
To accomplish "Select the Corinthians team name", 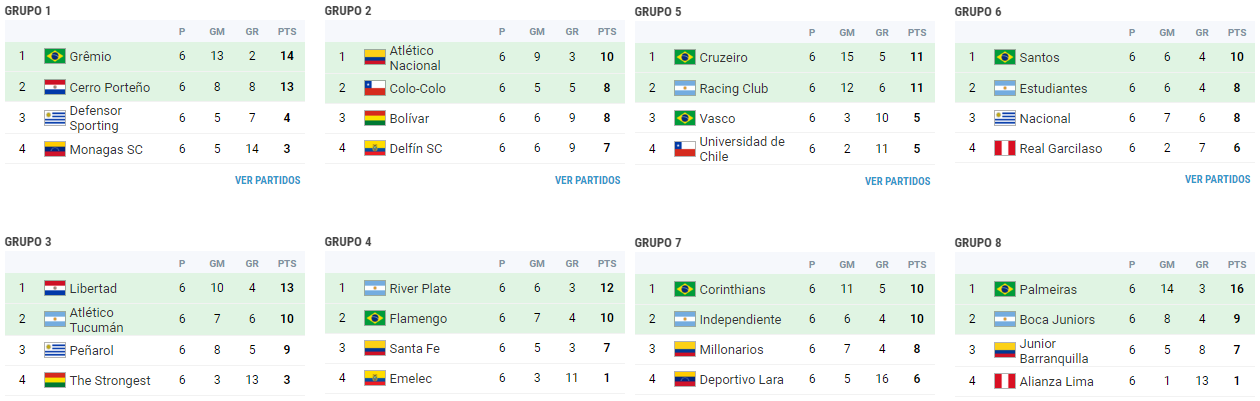I will 732,290.
